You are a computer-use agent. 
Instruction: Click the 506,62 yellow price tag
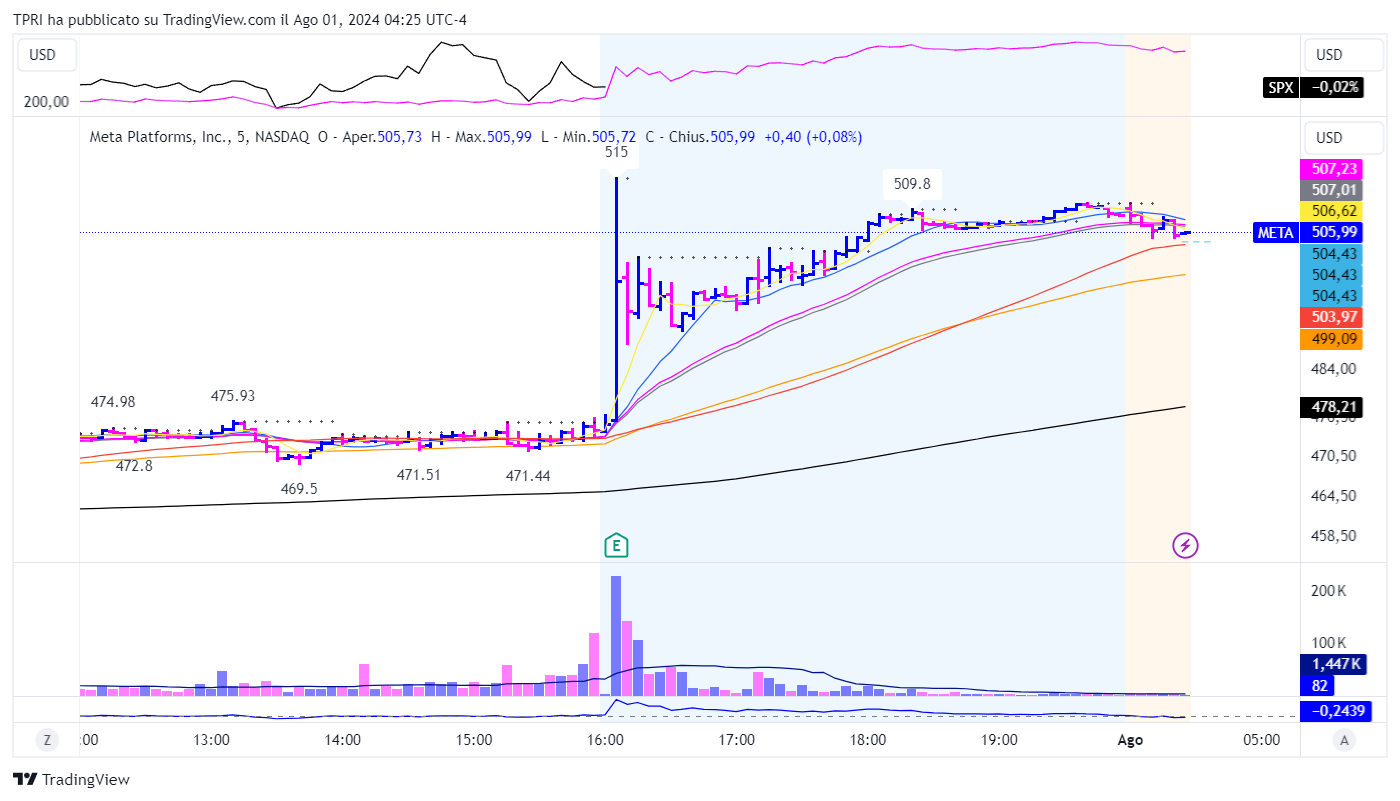(1331, 211)
